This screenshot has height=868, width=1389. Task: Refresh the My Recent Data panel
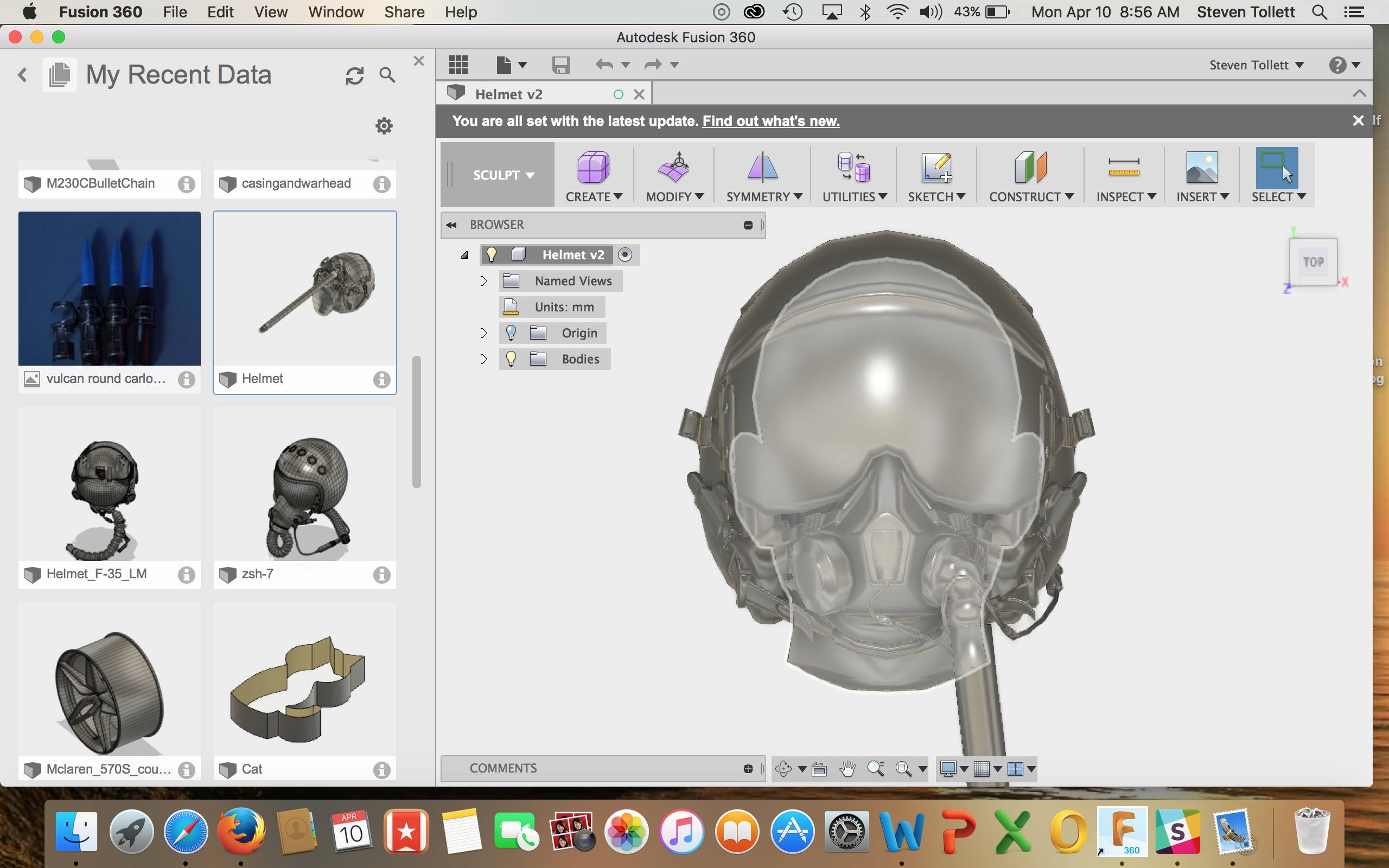point(354,75)
